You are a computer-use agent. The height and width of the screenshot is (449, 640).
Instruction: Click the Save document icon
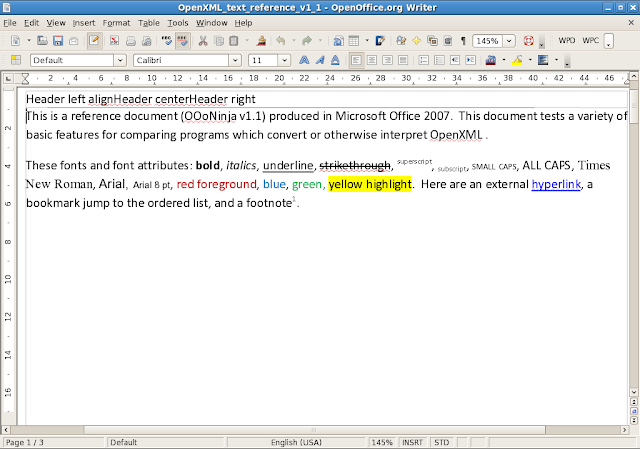pos(58,41)
